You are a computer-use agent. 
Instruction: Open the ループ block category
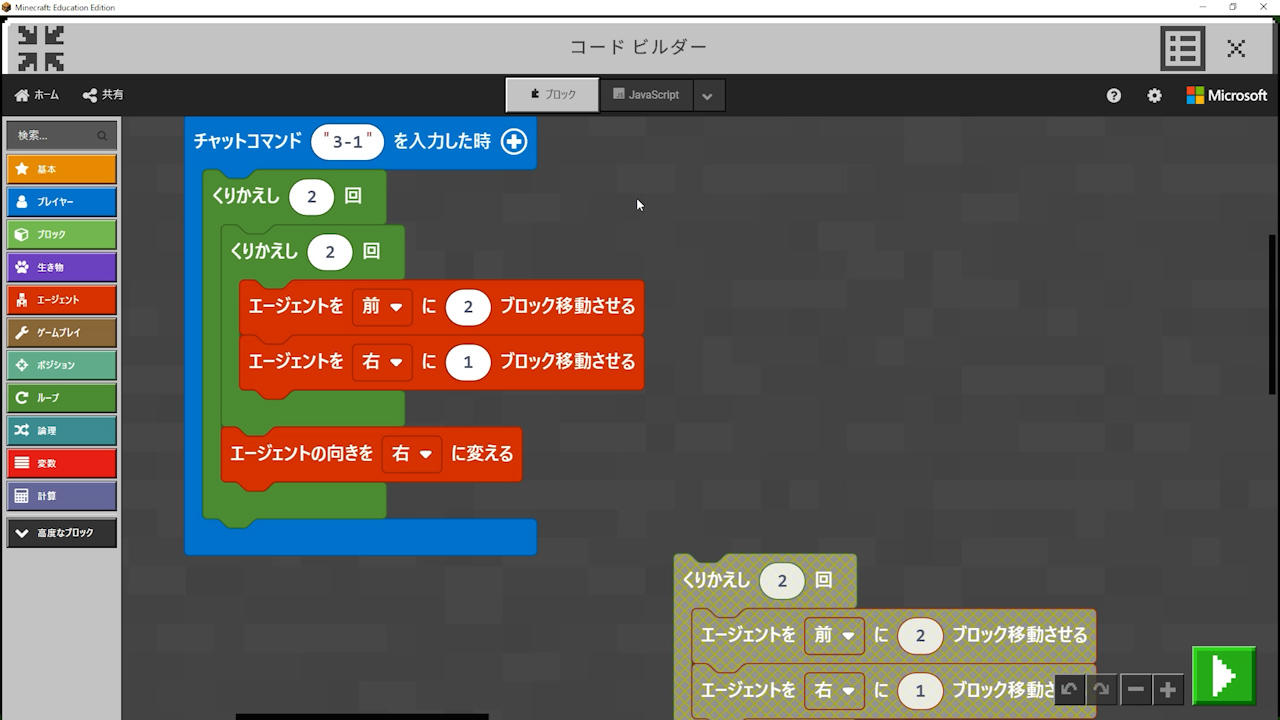(61, 398)
